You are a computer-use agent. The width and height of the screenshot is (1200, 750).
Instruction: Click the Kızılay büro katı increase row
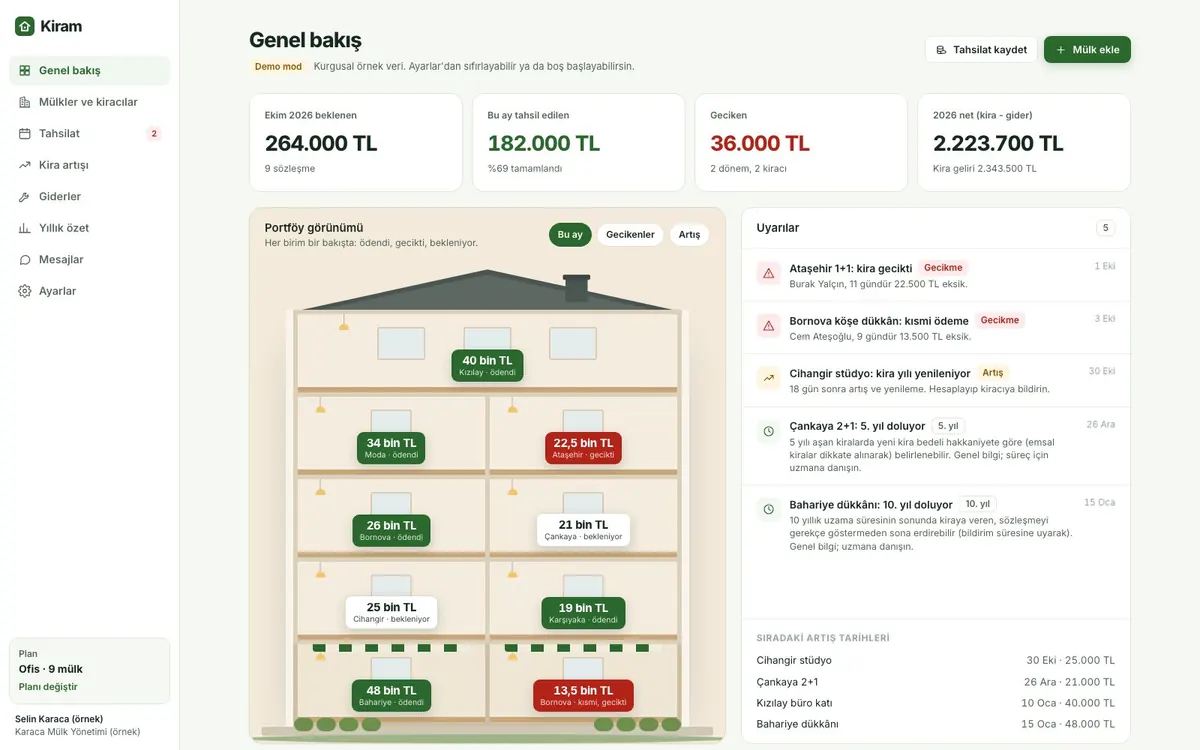936,703
